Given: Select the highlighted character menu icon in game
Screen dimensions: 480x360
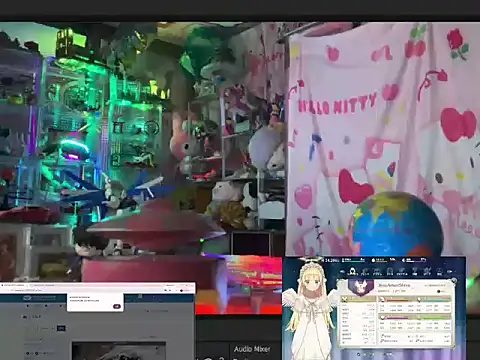Looking at the screenshot, I should (352, 271).
